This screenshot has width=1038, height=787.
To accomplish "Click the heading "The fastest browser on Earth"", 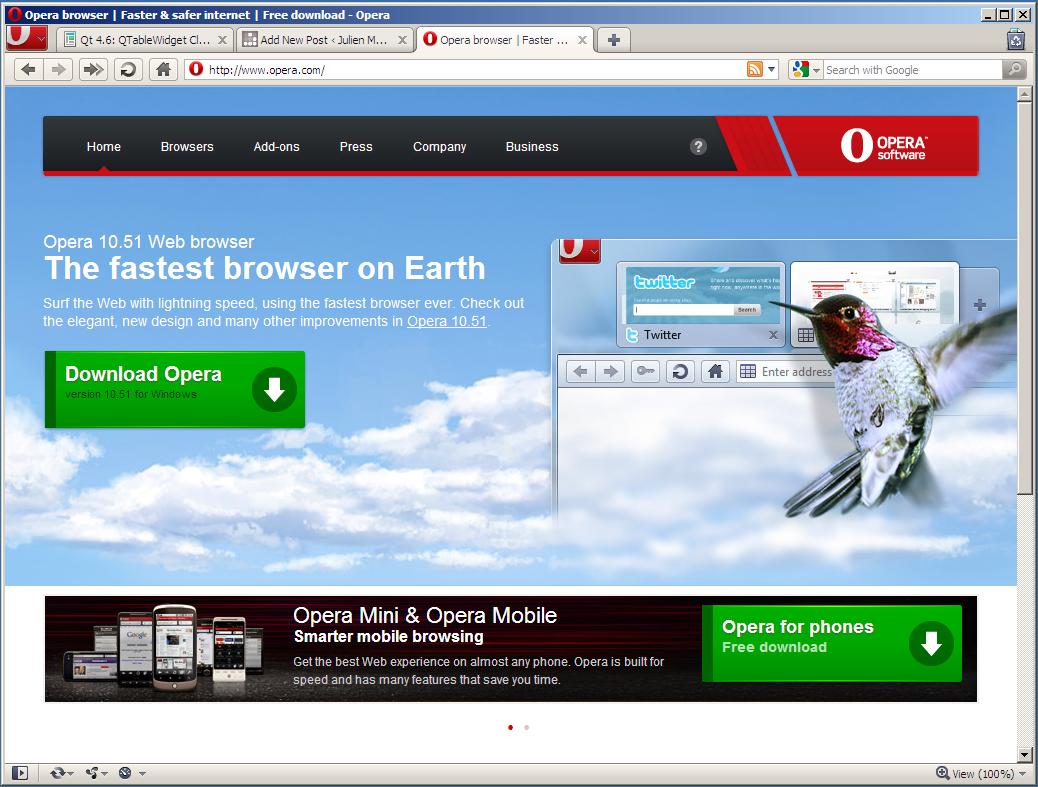I will (x=265, y=268).
